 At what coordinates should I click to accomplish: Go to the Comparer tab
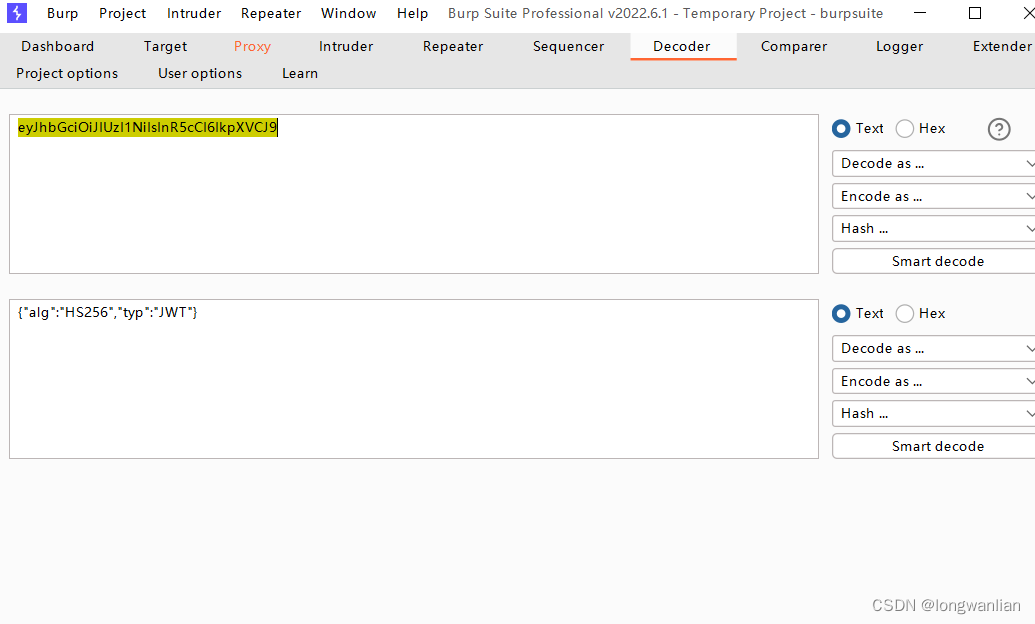click(x=793, y=46)
